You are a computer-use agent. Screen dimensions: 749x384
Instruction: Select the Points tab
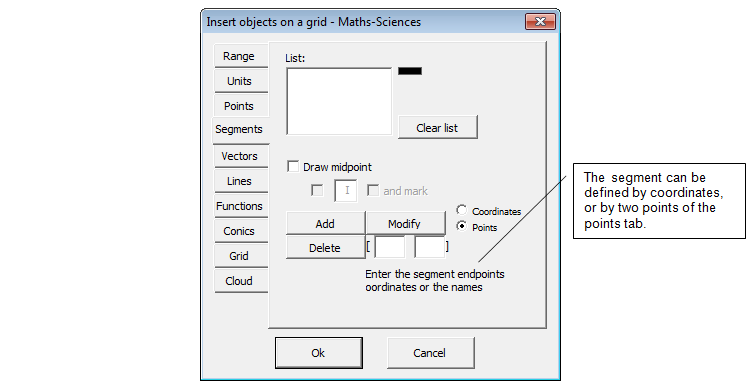coord(240,106)
